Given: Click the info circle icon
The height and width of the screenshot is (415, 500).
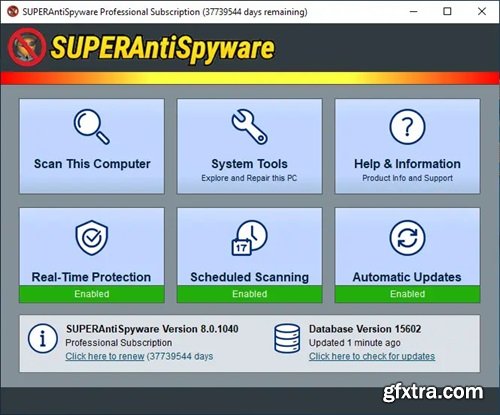Looking at the screenshot, I should point(43,338).
